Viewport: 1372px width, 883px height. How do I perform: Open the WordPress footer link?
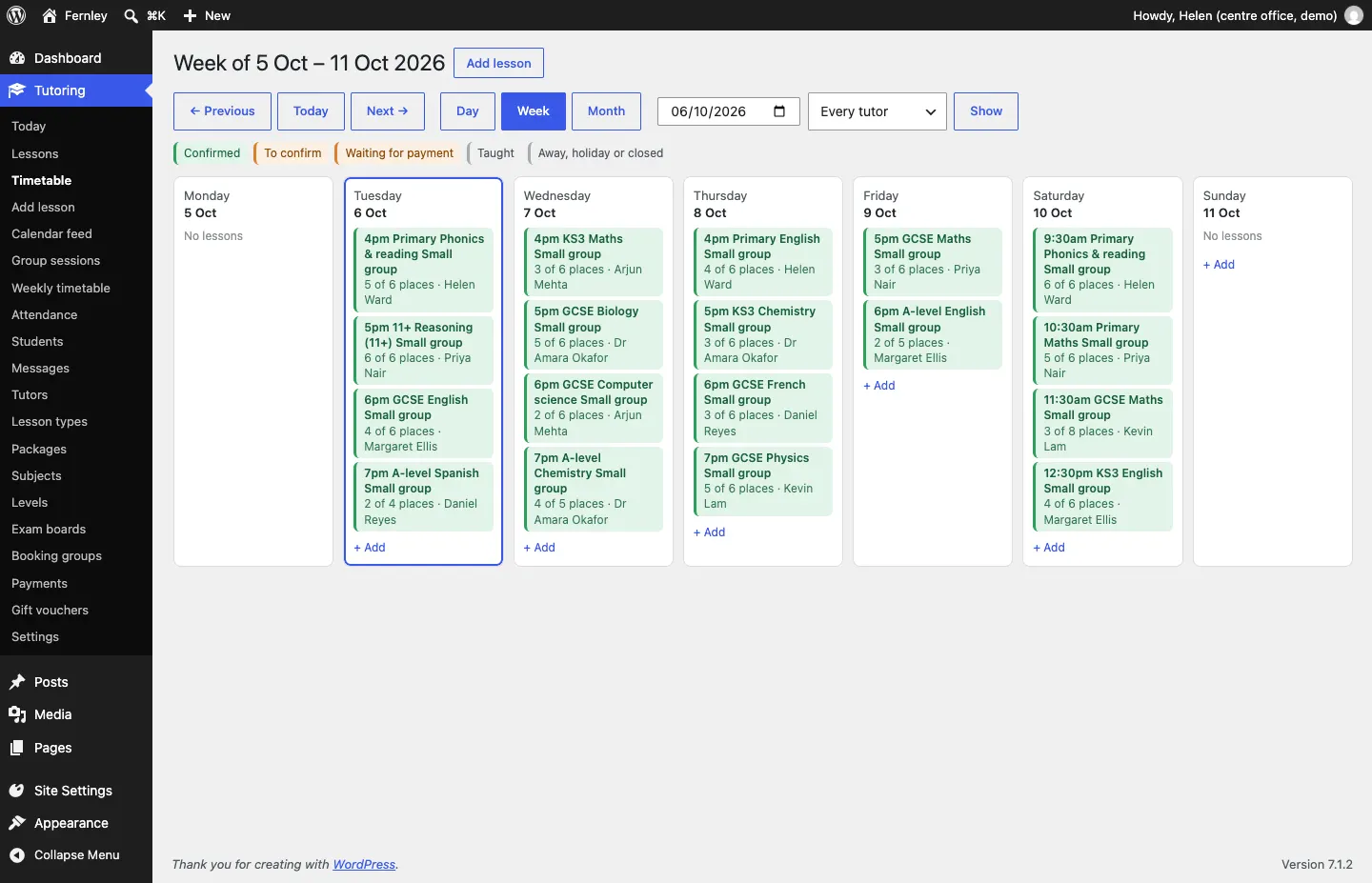coord(364,865)
